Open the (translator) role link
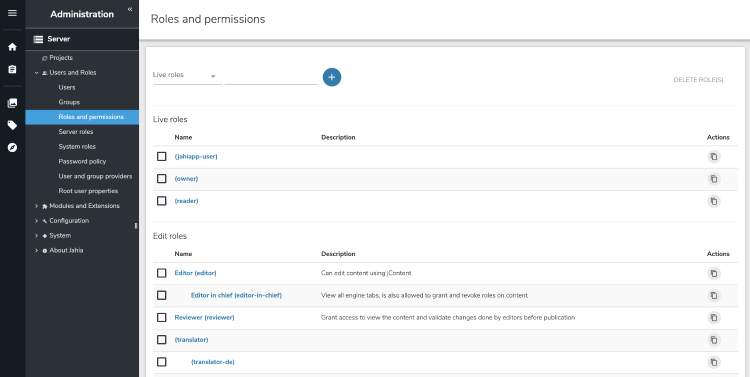 pyautogui.click(x=191, y=340)
